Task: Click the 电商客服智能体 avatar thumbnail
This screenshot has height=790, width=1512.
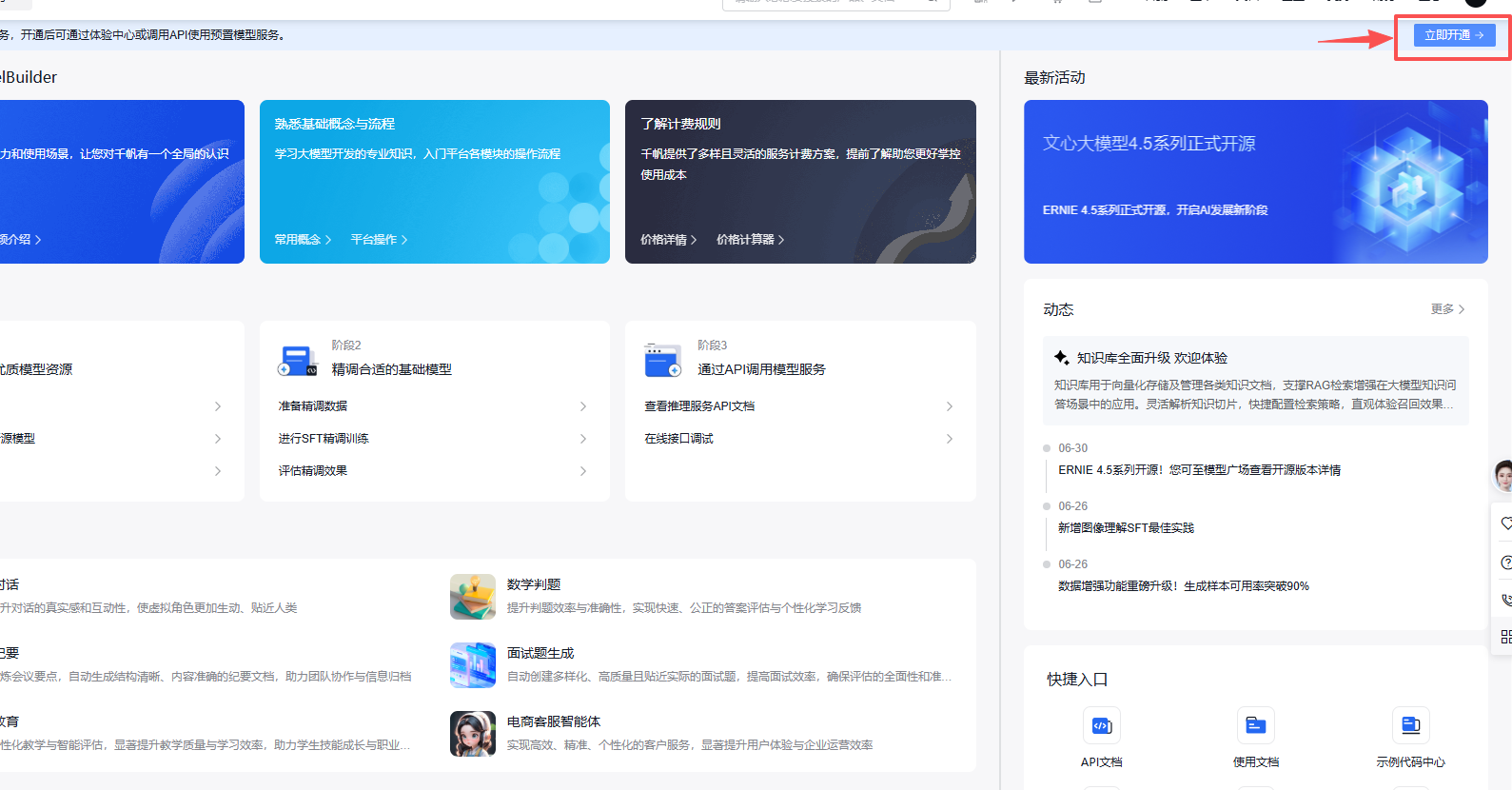Action: pos(473,734)
